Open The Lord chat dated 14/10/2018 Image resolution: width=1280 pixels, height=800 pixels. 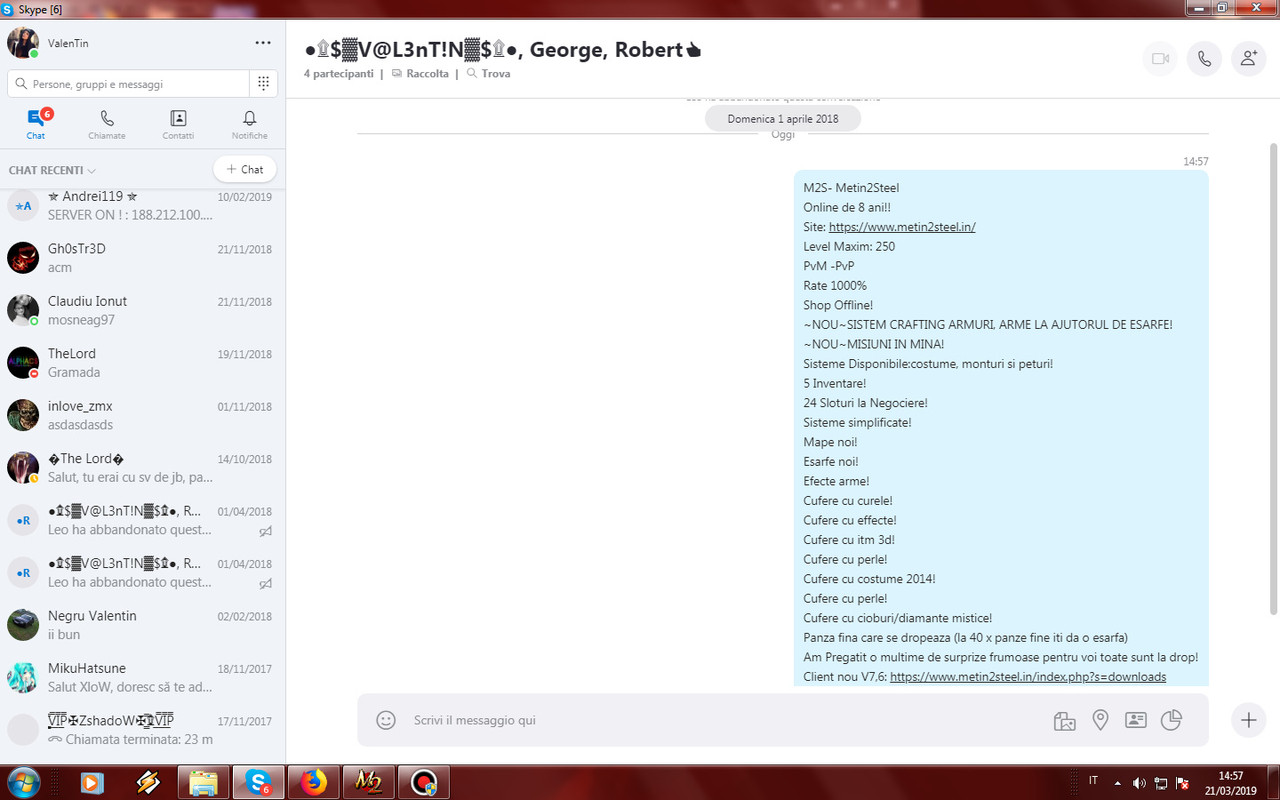(143, 468)
